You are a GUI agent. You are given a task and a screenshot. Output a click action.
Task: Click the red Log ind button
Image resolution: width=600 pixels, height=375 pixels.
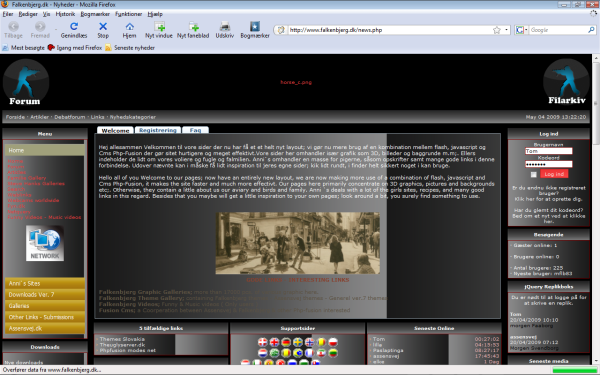(554, 174)
